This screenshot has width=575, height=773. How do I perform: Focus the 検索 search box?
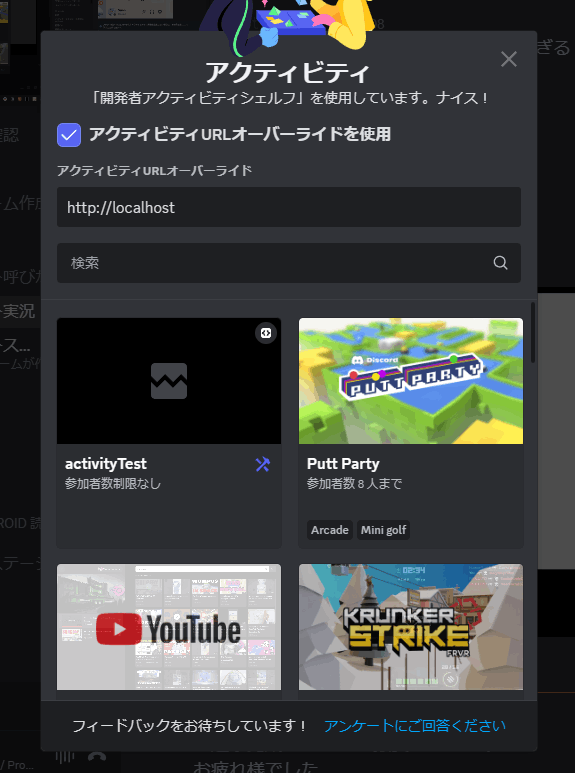[288, 263]
